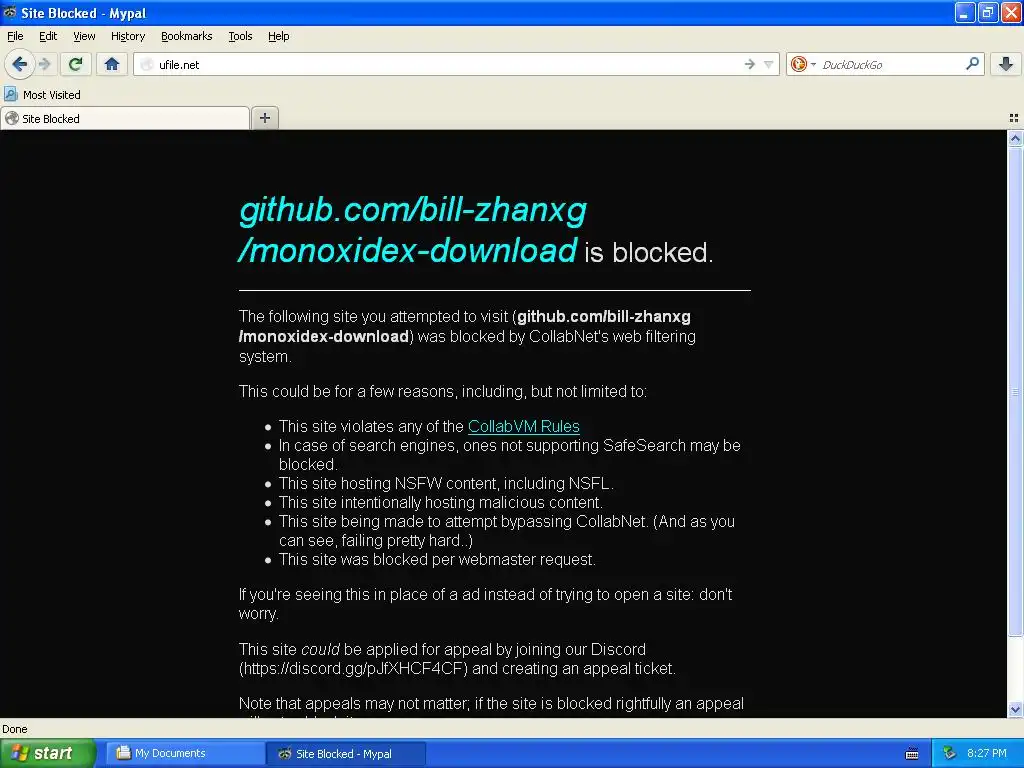Click the site identity icon in address bar
The image size is (1024, 768).
pyautogui.click(x=147, y=64)
